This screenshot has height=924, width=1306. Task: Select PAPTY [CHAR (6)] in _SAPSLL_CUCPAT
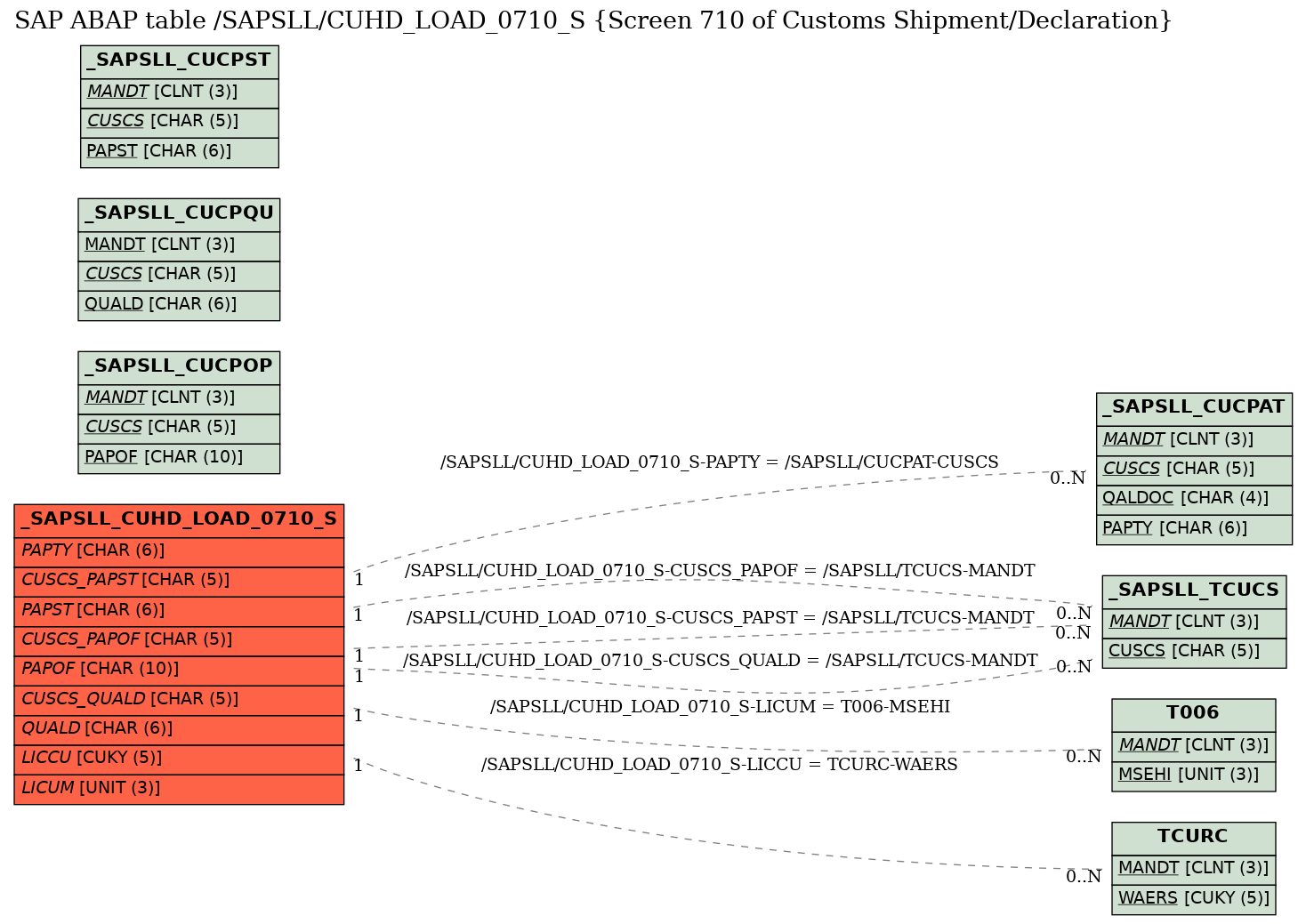tap(1194, 529)
